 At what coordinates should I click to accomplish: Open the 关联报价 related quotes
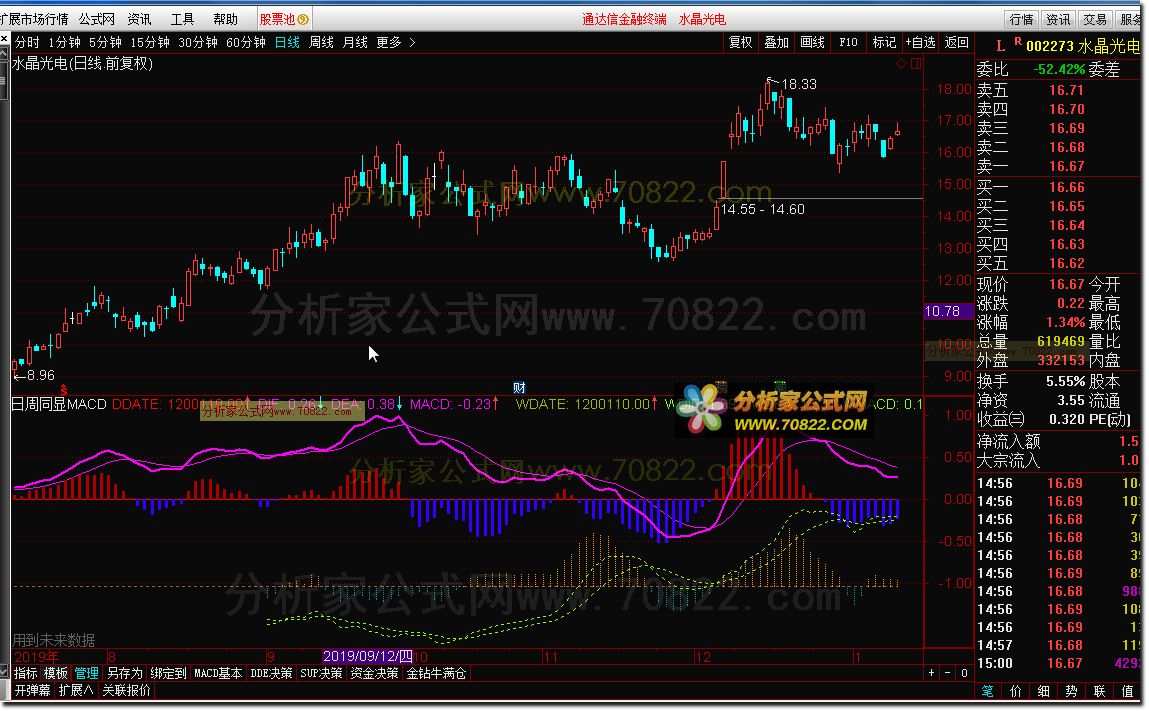(126, 690)
